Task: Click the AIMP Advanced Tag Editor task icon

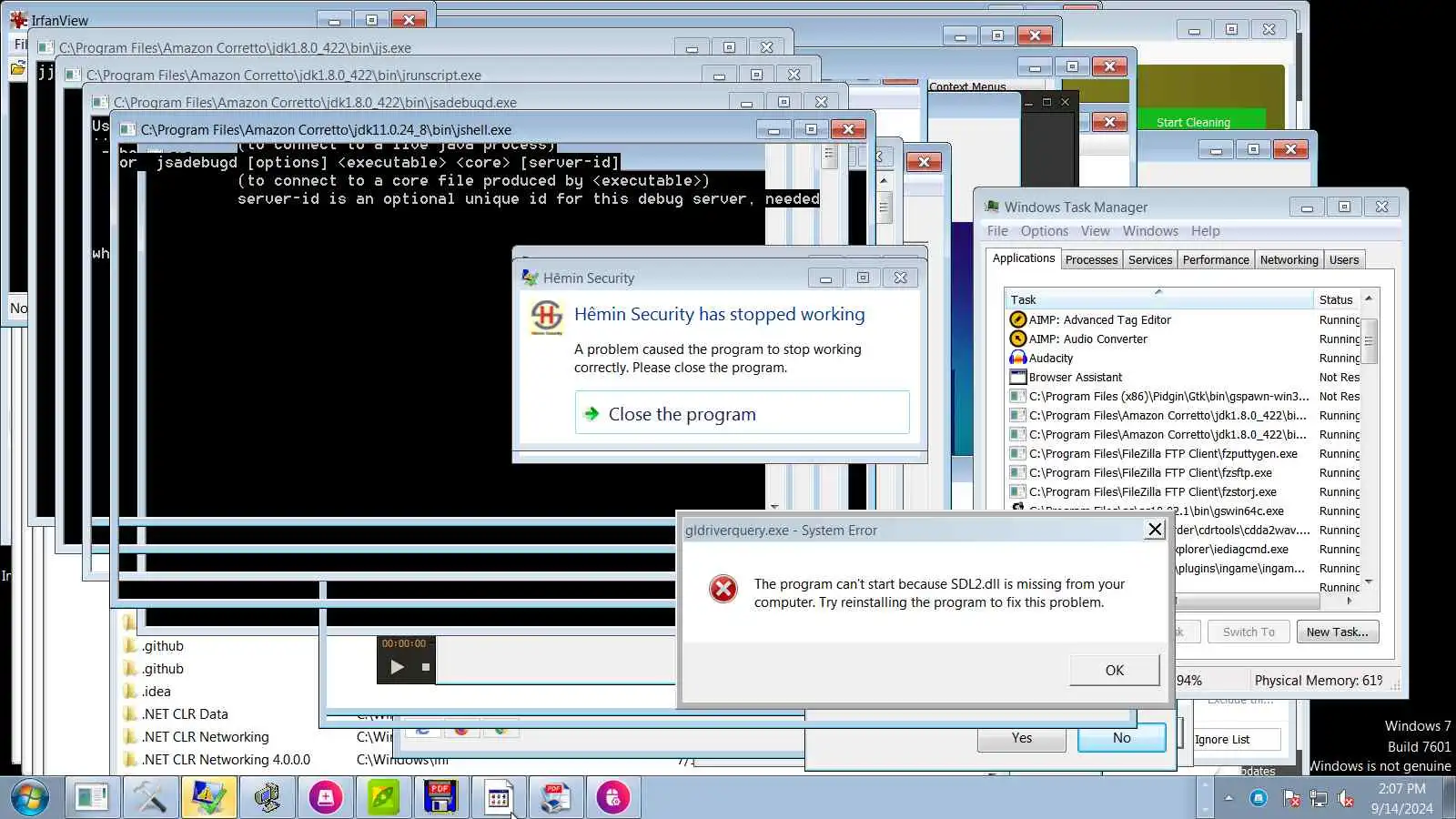Action: (1018, 319)
